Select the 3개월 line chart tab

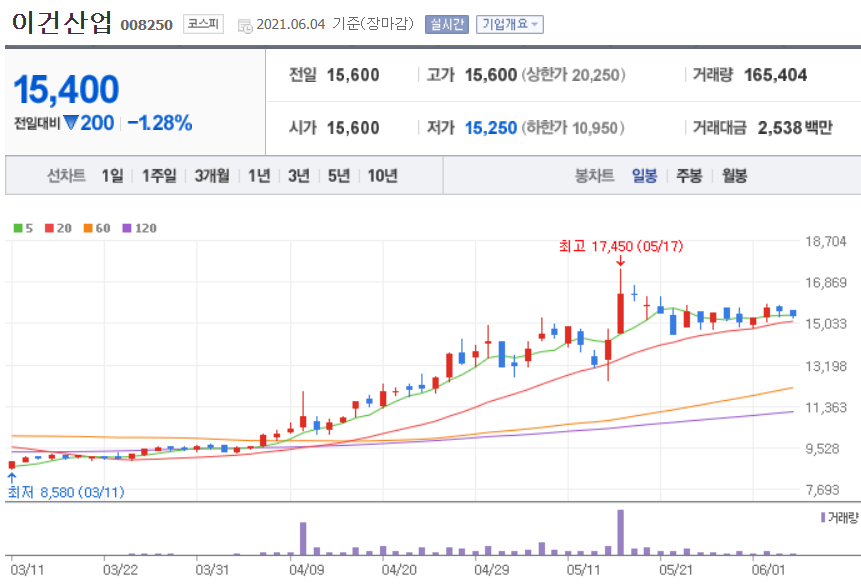coord(212,176)
